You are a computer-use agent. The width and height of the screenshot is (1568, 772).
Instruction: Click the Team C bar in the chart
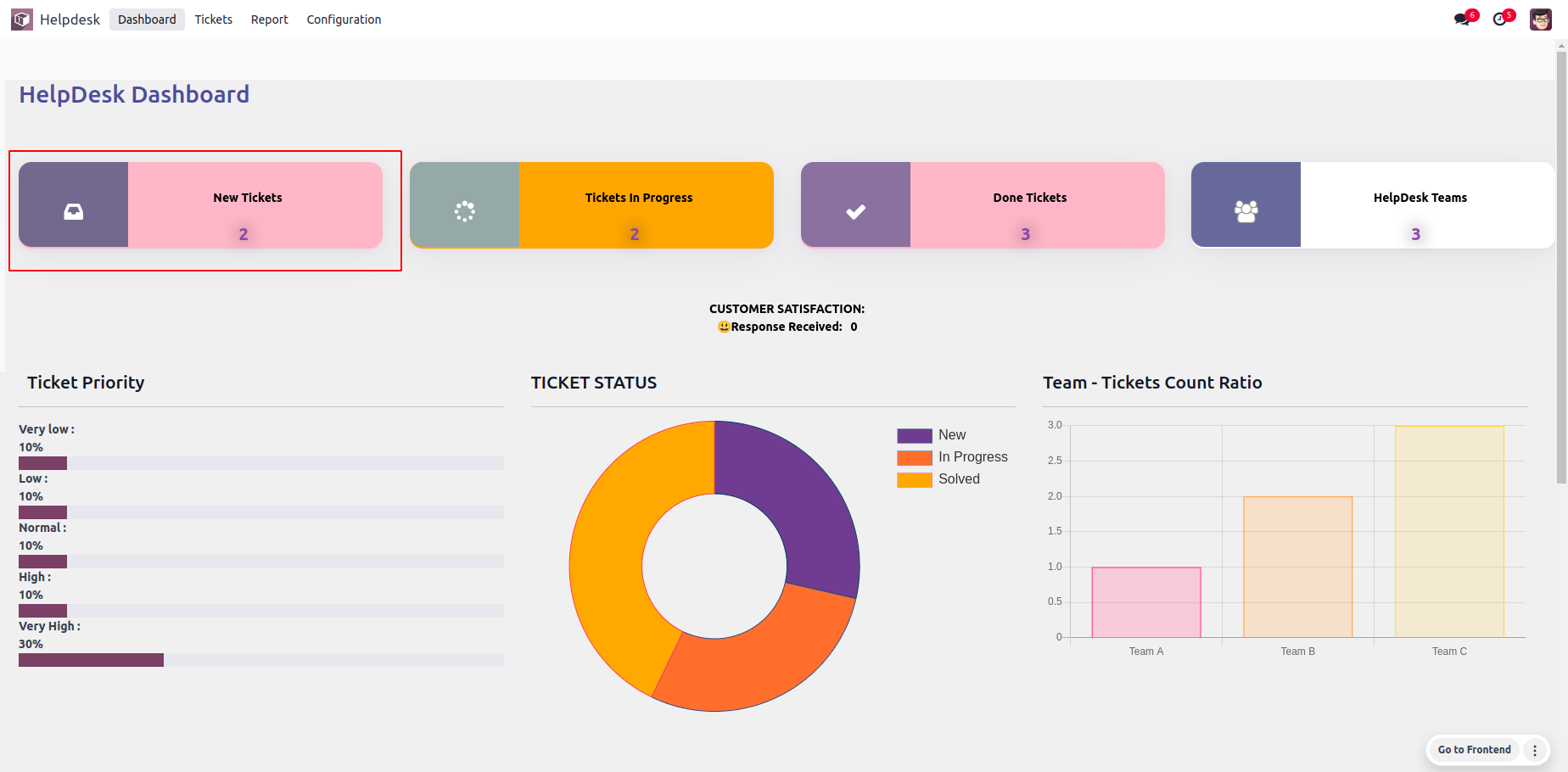click(1449, 531)
